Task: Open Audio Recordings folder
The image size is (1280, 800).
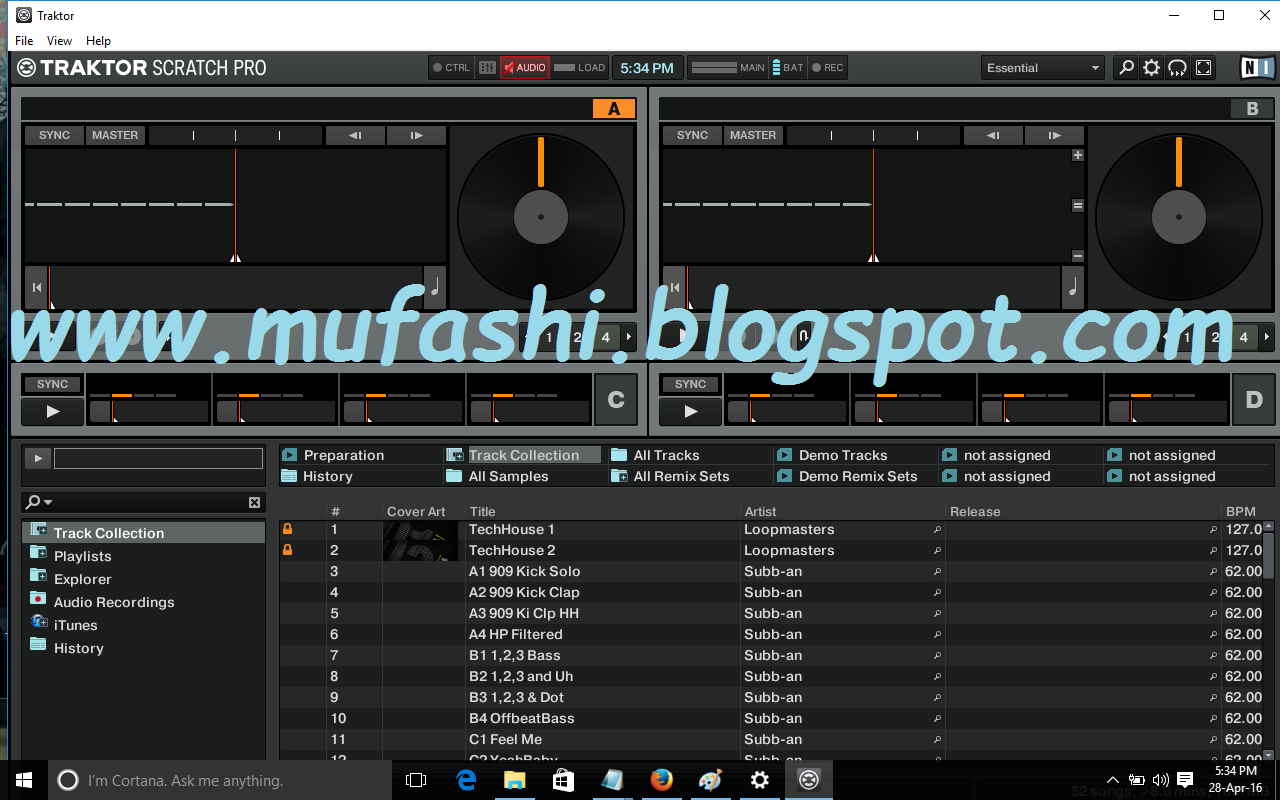Action: [113, 602]
